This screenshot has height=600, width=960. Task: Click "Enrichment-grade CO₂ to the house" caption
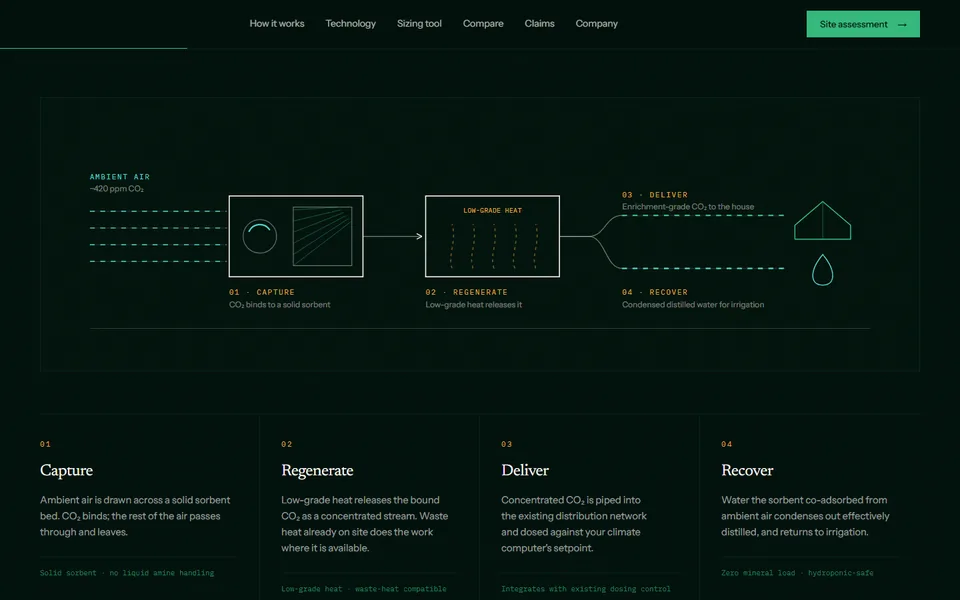(x=688, y=207)
